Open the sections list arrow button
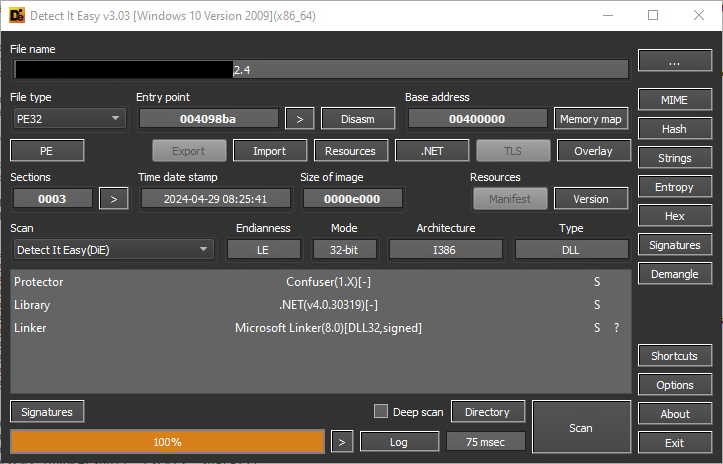 coord(114,199)
